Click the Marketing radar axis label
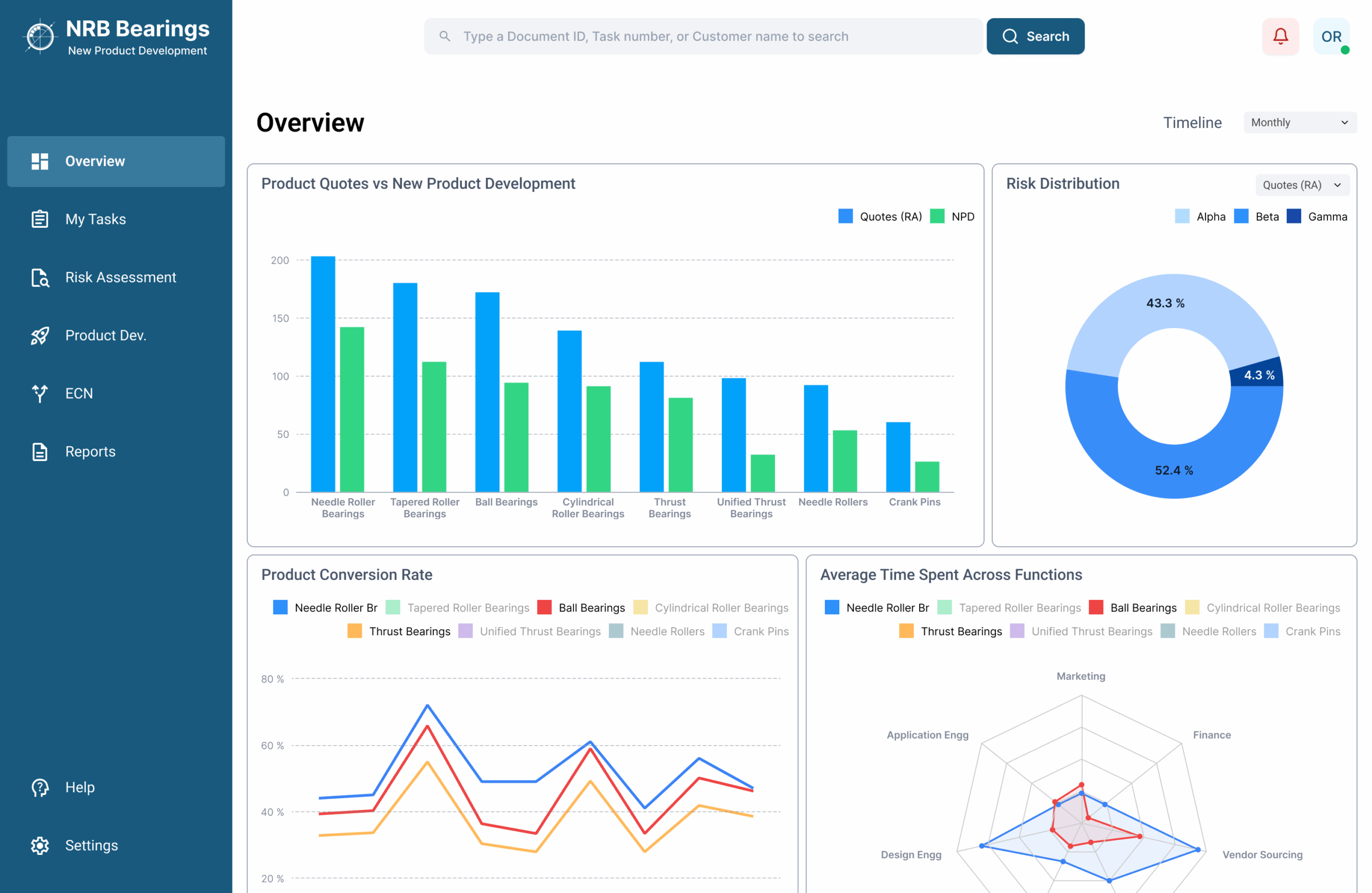This screenshot has width=1372, height=893. (1081, 676)
